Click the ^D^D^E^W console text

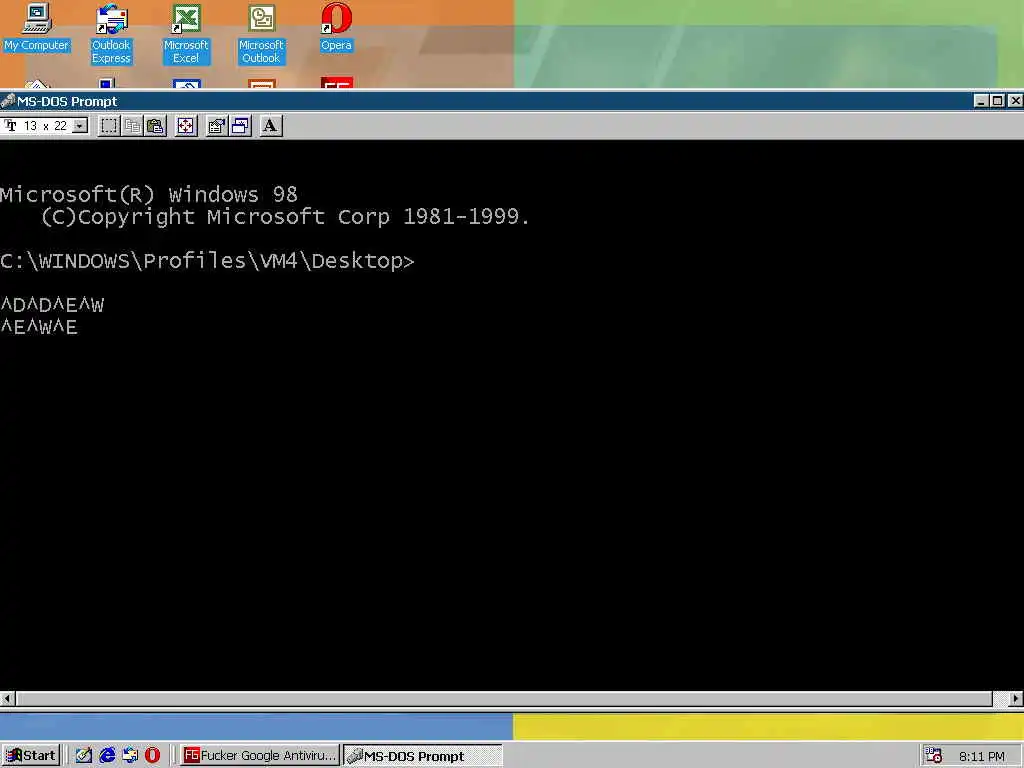pyautogui.click(x=52, y=305)
